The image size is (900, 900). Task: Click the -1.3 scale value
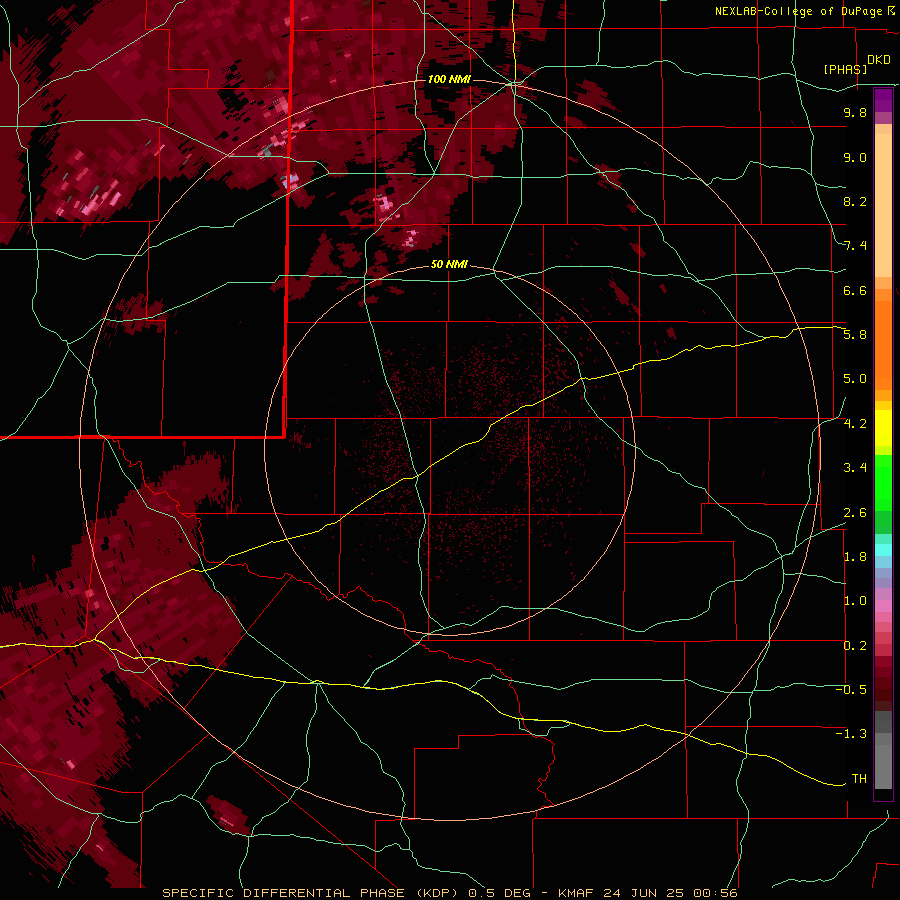coord(851,734)
